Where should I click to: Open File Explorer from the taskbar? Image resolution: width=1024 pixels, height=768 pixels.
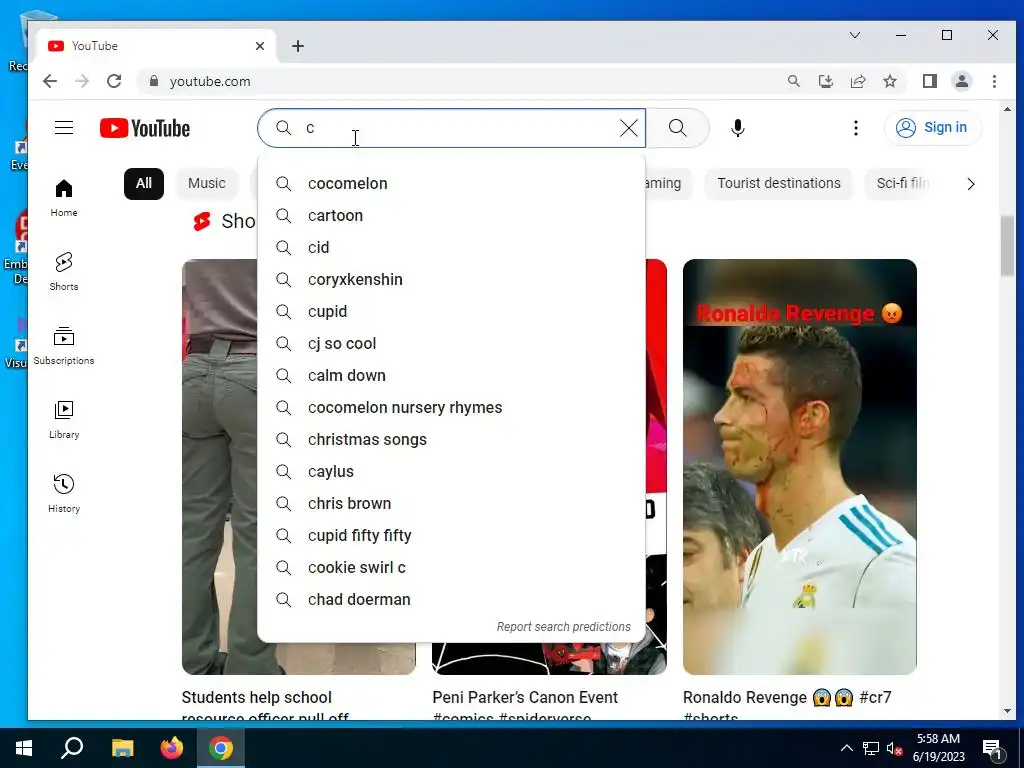coord(122,748)
